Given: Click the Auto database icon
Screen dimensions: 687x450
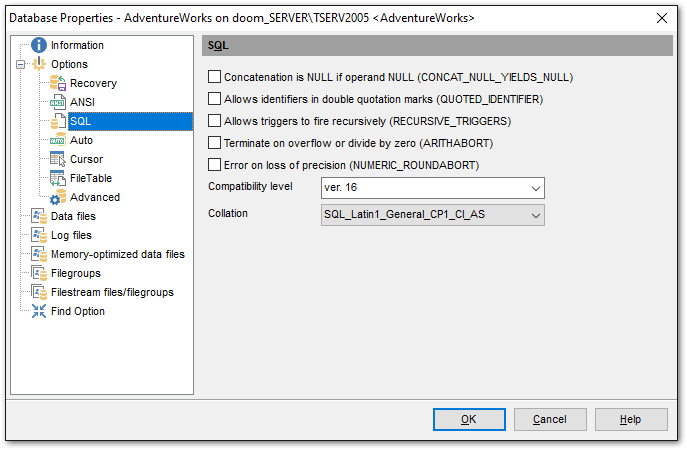Looking at the screenshot, I should [58, 140].
